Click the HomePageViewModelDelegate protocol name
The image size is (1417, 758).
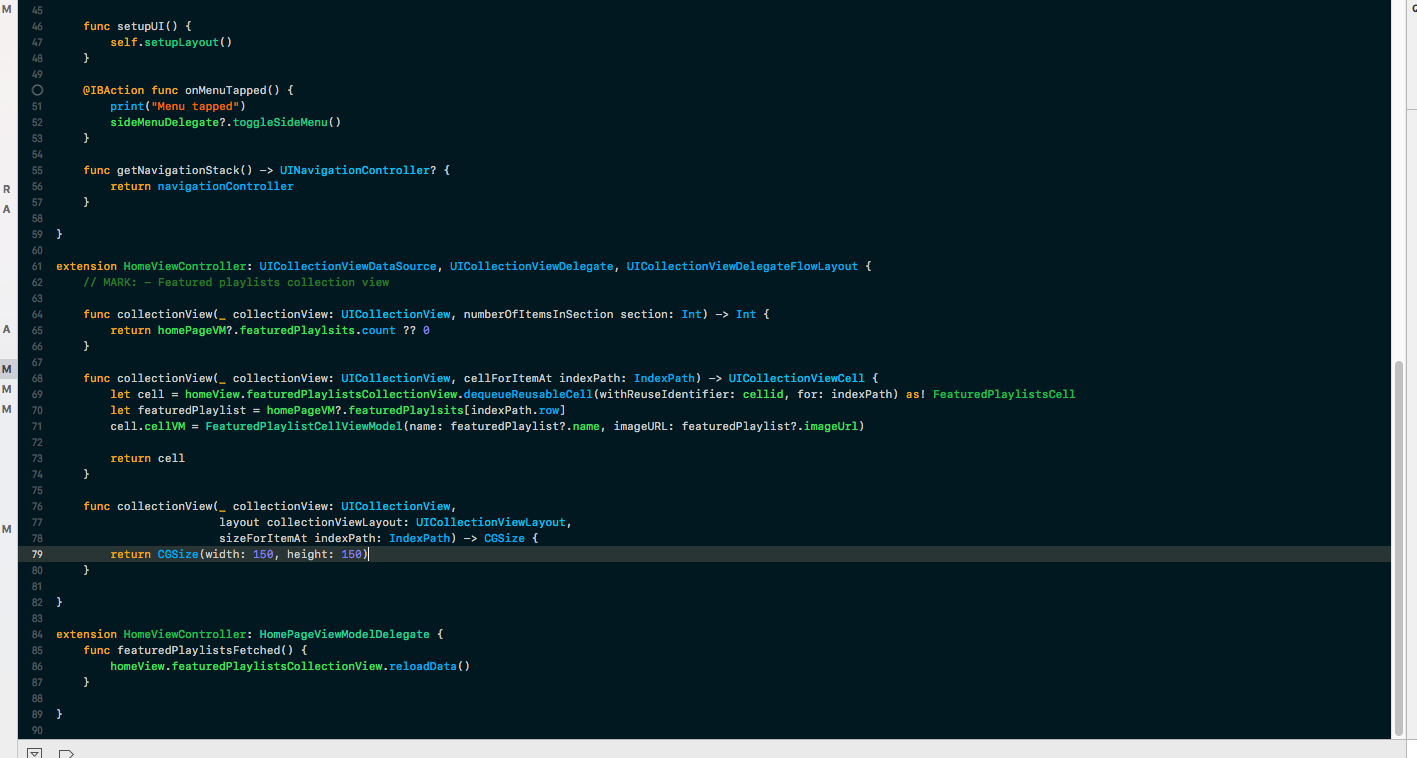(x=344, y=634)
